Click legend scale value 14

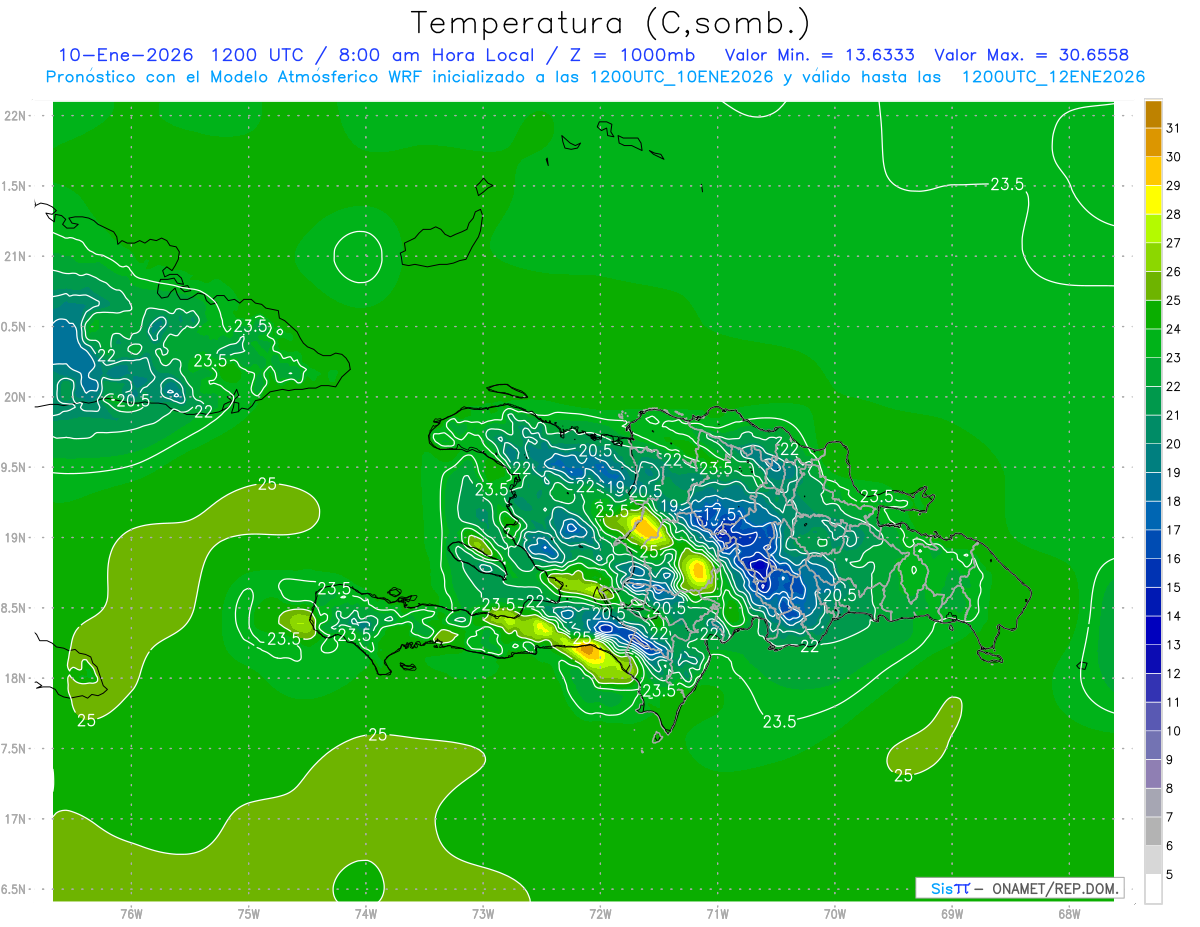pyautogui.click(x=1174, y=616)
